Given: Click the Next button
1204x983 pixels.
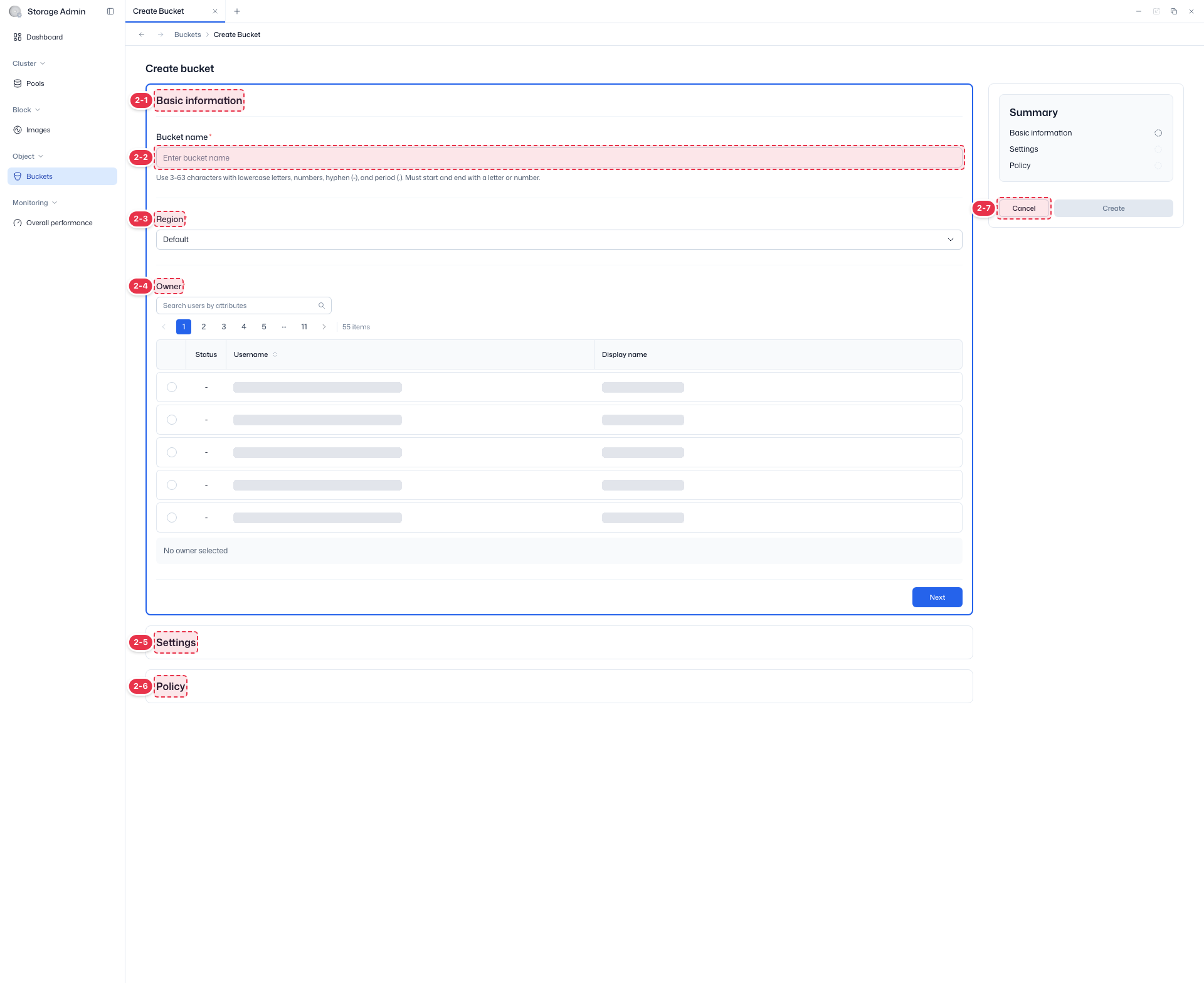Looking at the screenshot, I should click(x=937, y=597).
